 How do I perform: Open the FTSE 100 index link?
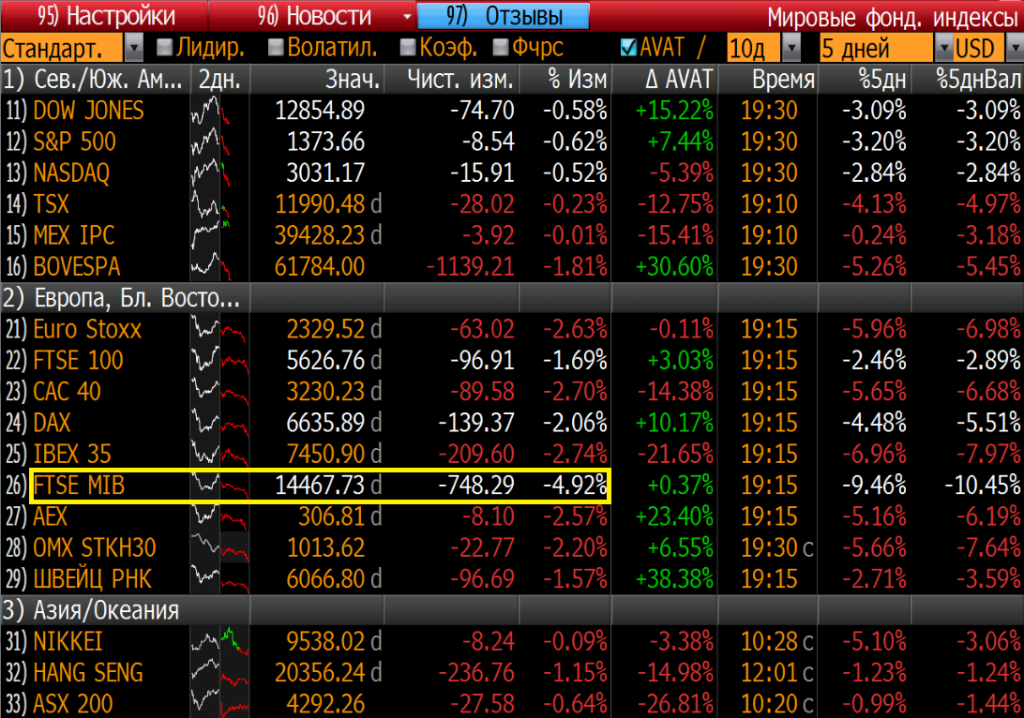pos(78,361)
